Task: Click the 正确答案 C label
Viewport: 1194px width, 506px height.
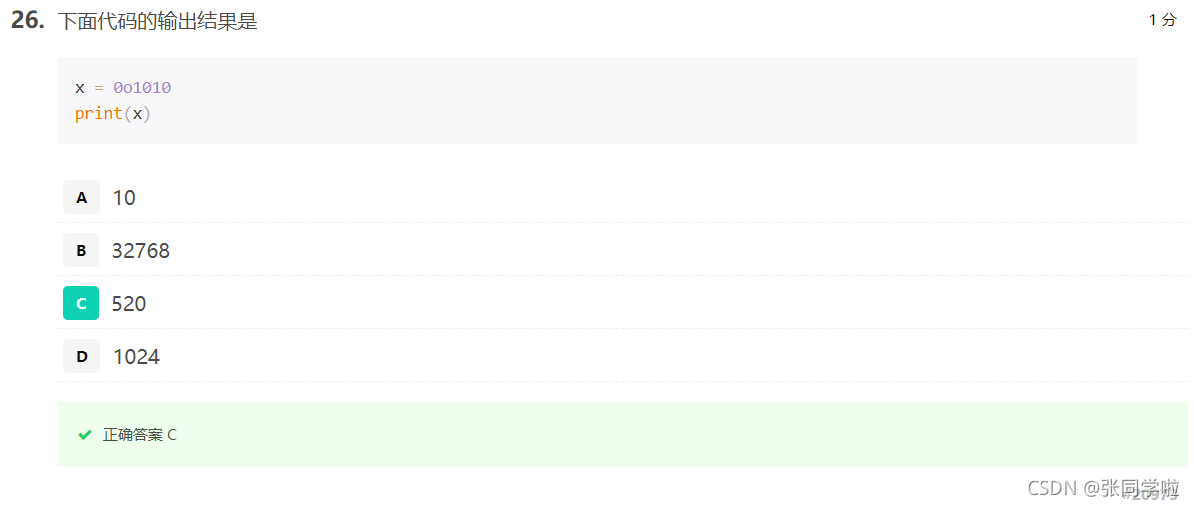Action: pyautogui.click(x=140, y=435)
